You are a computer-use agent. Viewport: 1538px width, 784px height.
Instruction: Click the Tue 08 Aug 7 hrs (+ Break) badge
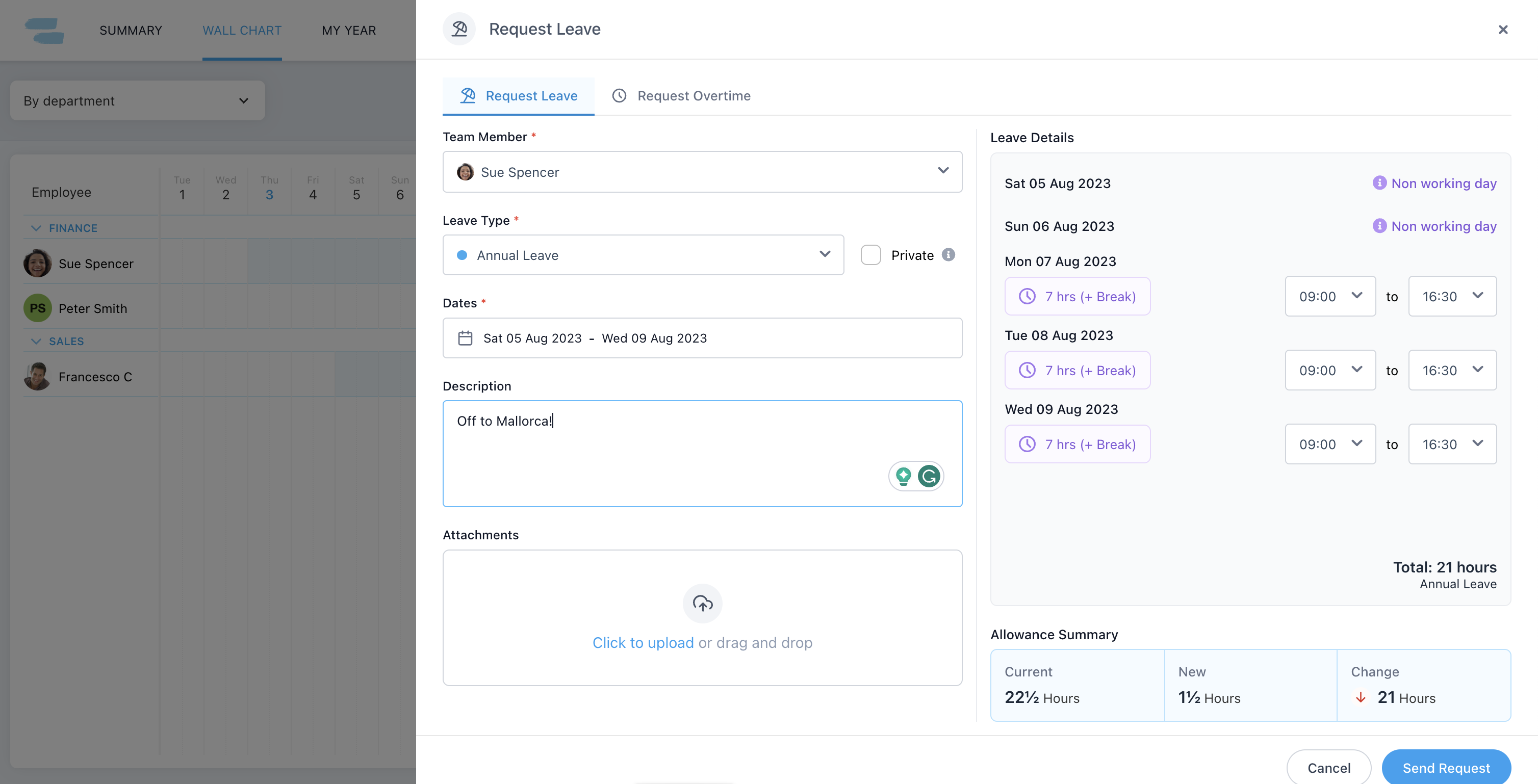(1077, 370)
